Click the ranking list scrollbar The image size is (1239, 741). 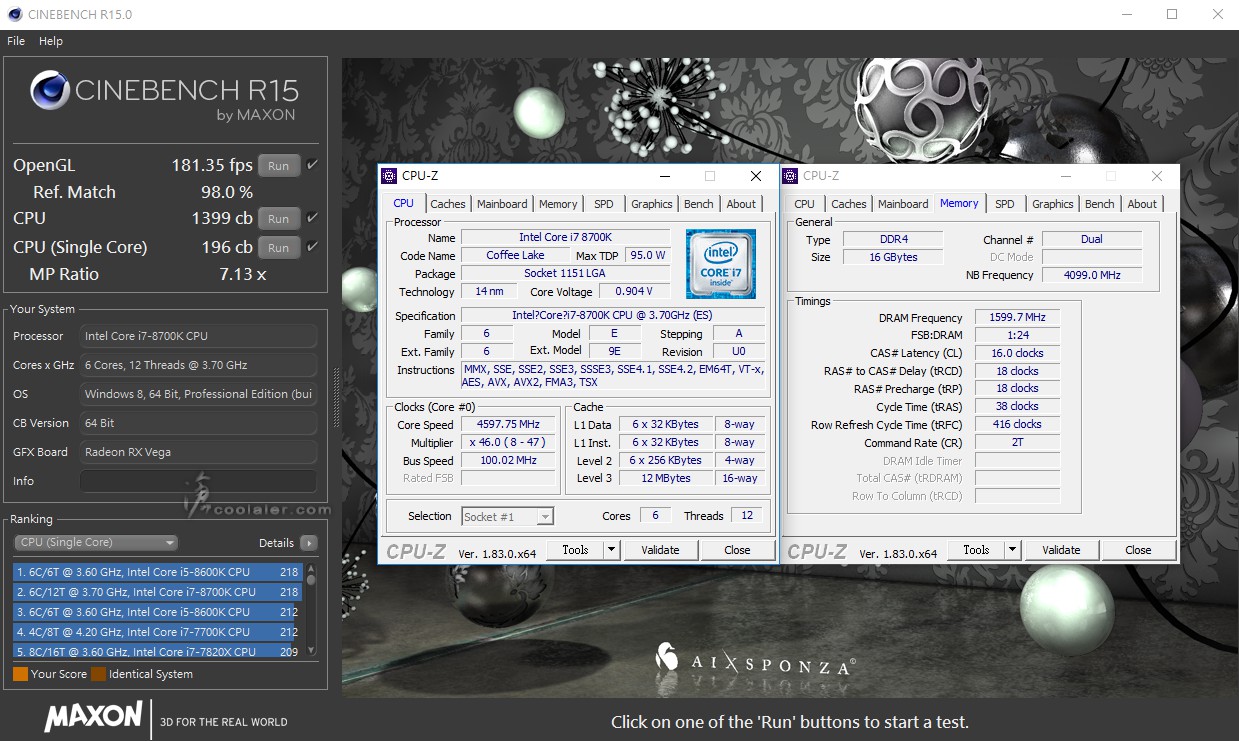tap(311, 609)
